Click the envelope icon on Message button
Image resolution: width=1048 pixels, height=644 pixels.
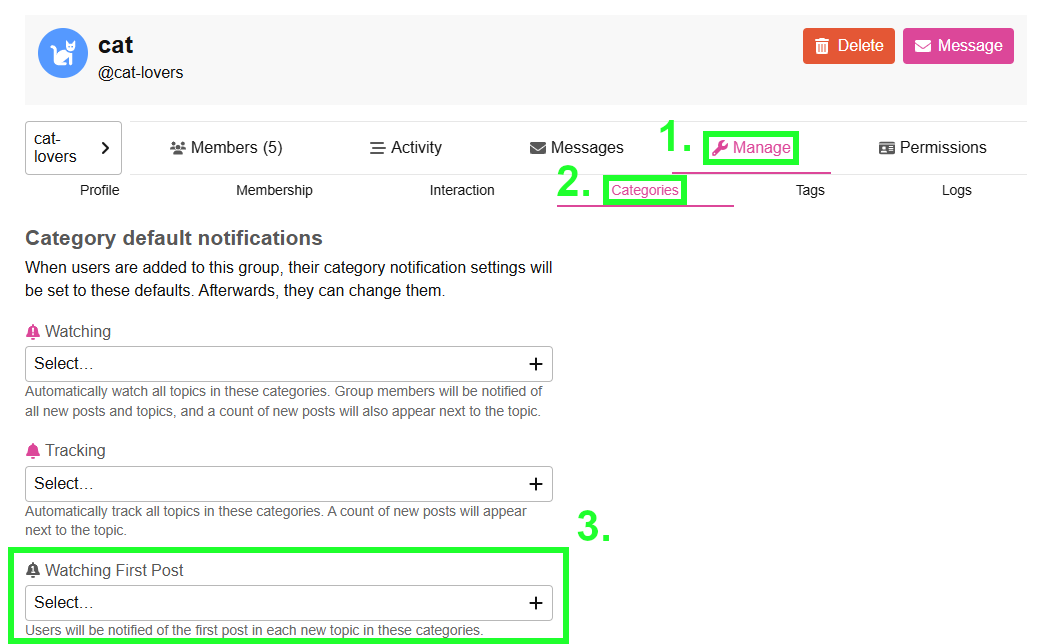point(923,46)
